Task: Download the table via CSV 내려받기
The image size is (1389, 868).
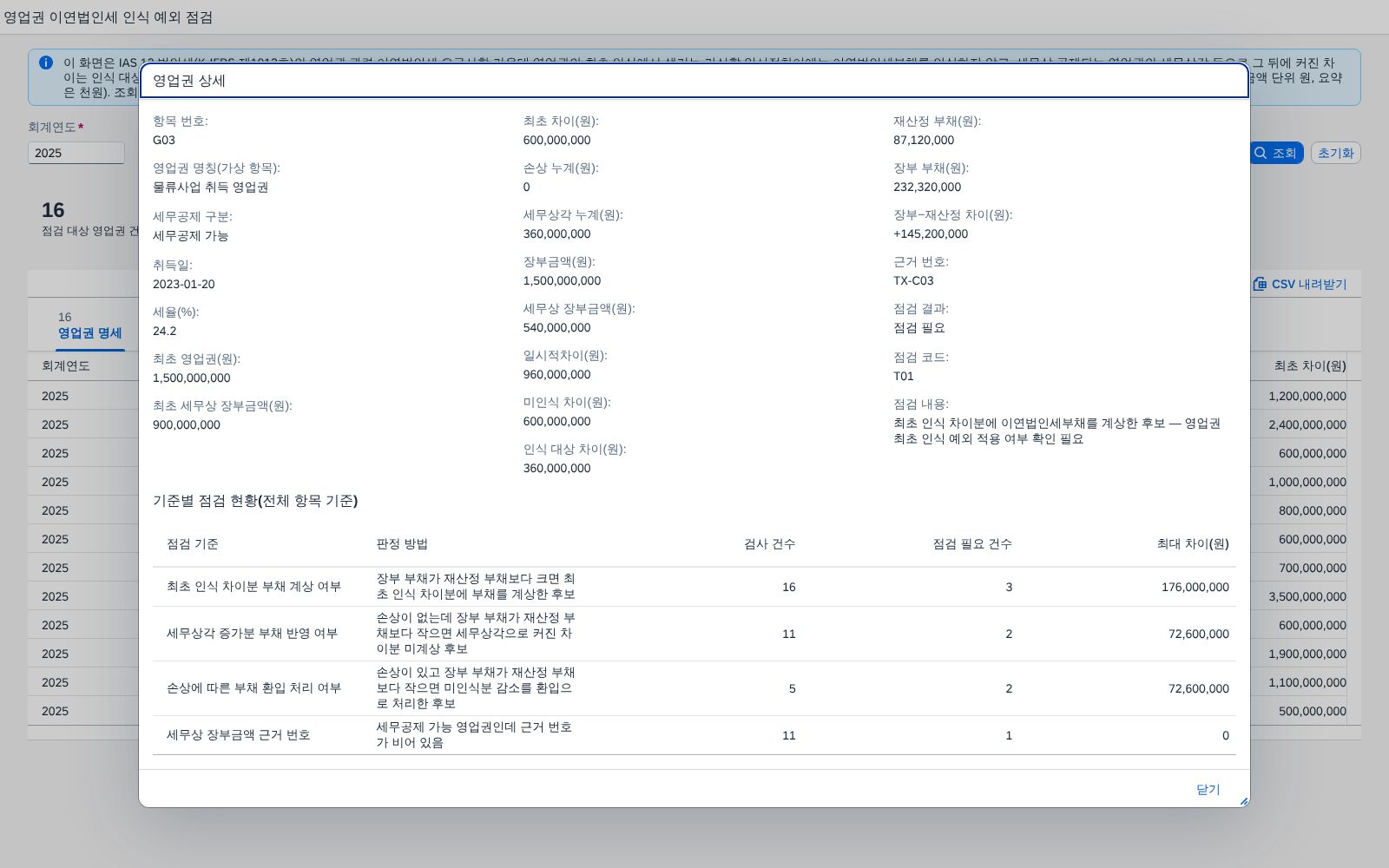Action: [x=1300, y=284]
